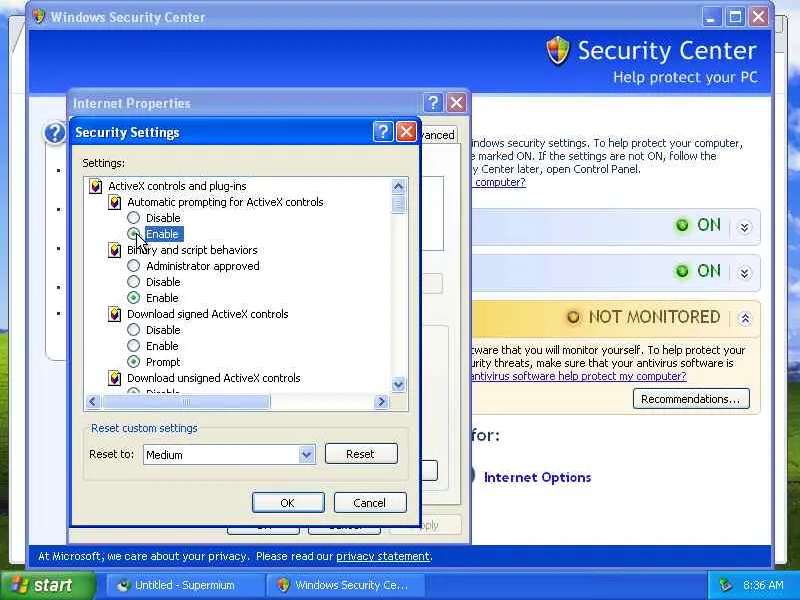Click the taskbar clock showing 8:36 AM

pos(763,585)
